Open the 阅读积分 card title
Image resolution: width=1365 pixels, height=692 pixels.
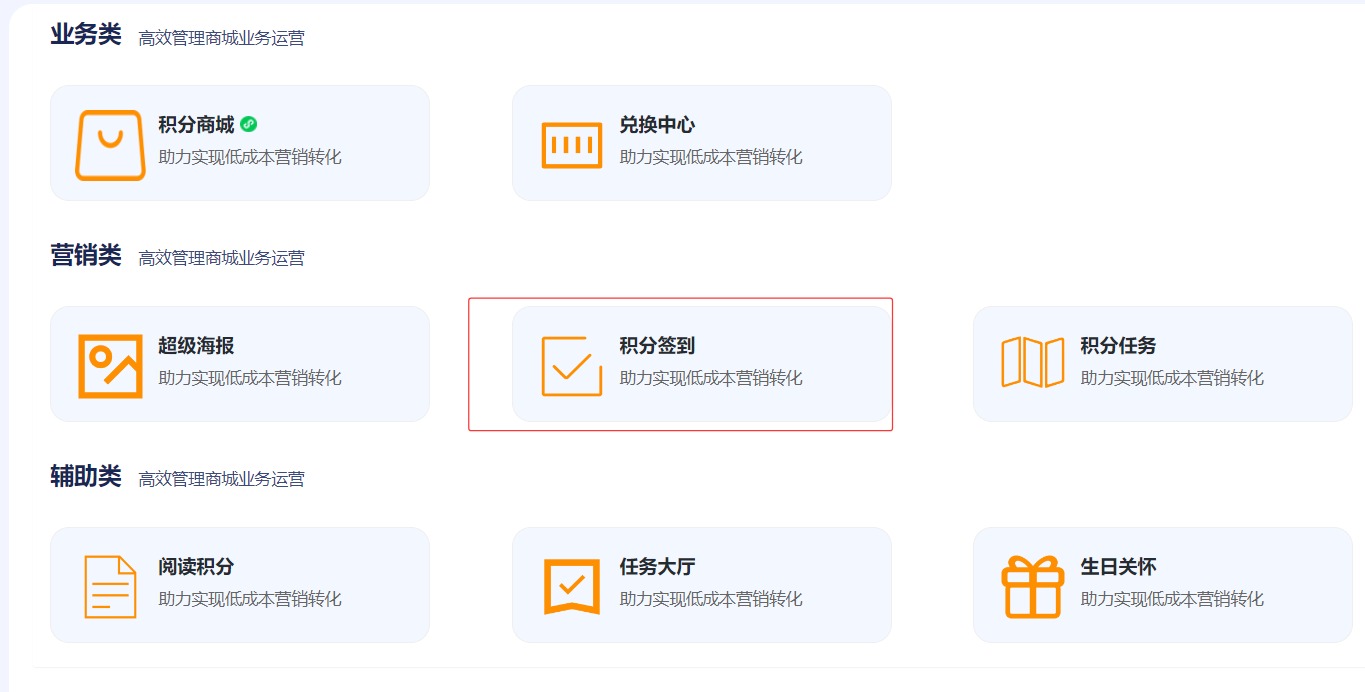coord(196,567)
